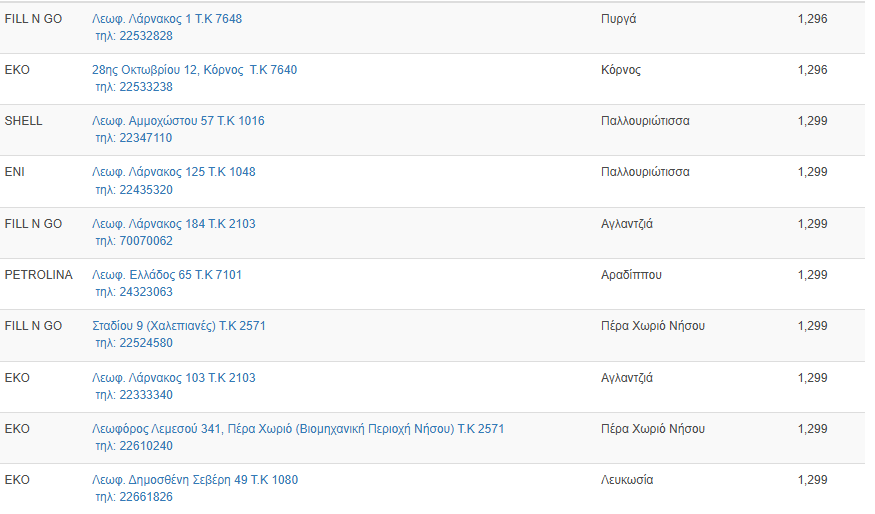This screenshot has width=875, height=514.
Task: Open Λεωφ. Ελλάδος 65 Τ.Κ 7101 link
Action: 167,275
